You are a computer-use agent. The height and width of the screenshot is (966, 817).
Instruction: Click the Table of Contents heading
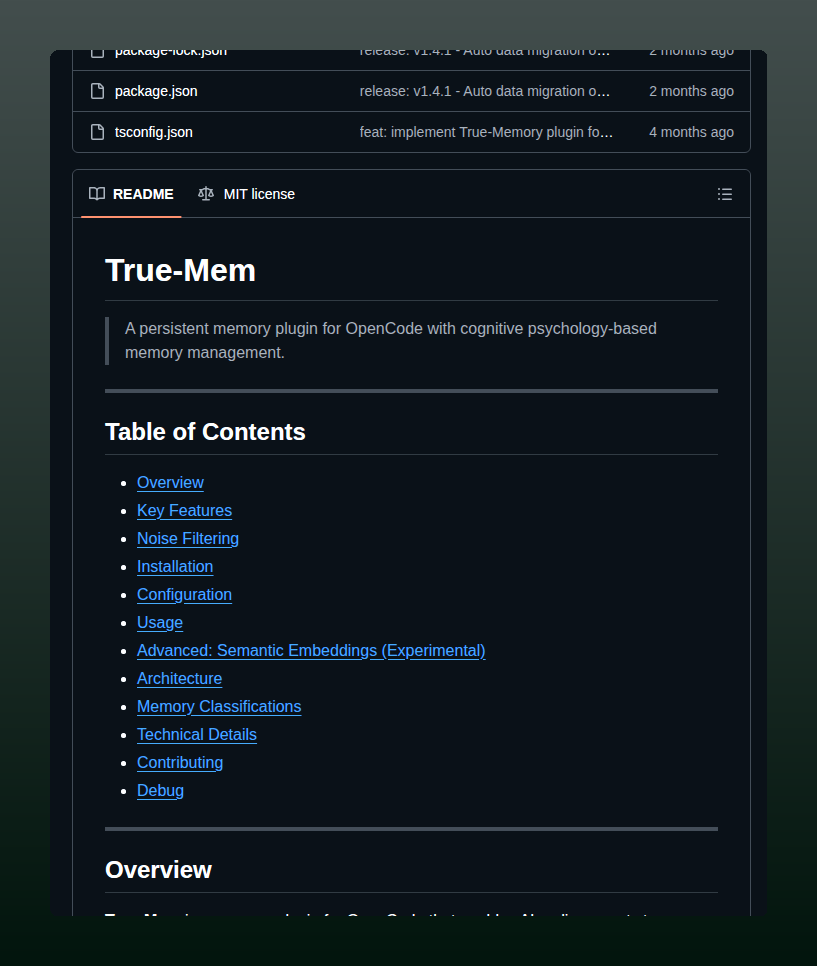pyautogui.click(x=205, y=432)
